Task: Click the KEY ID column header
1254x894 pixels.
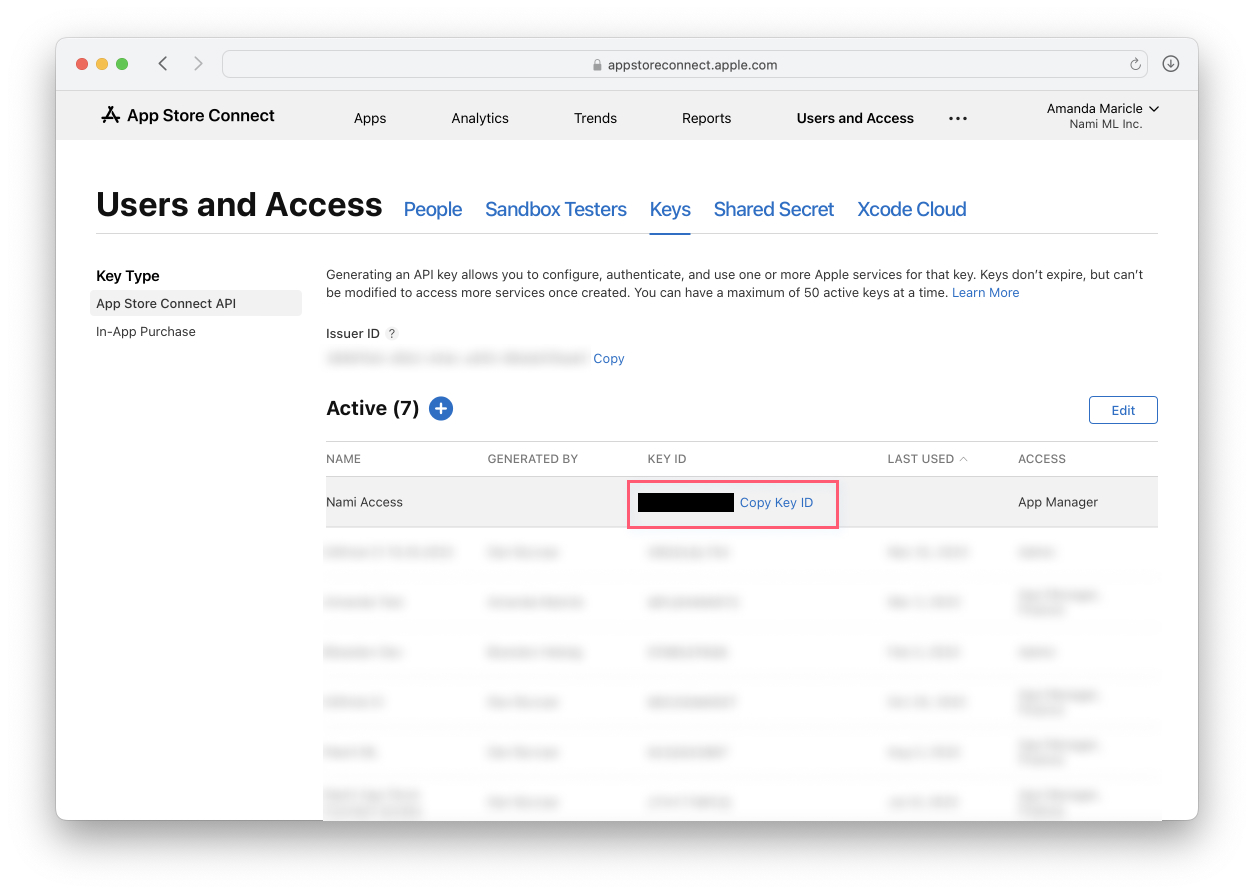Action: click(667, 459)
